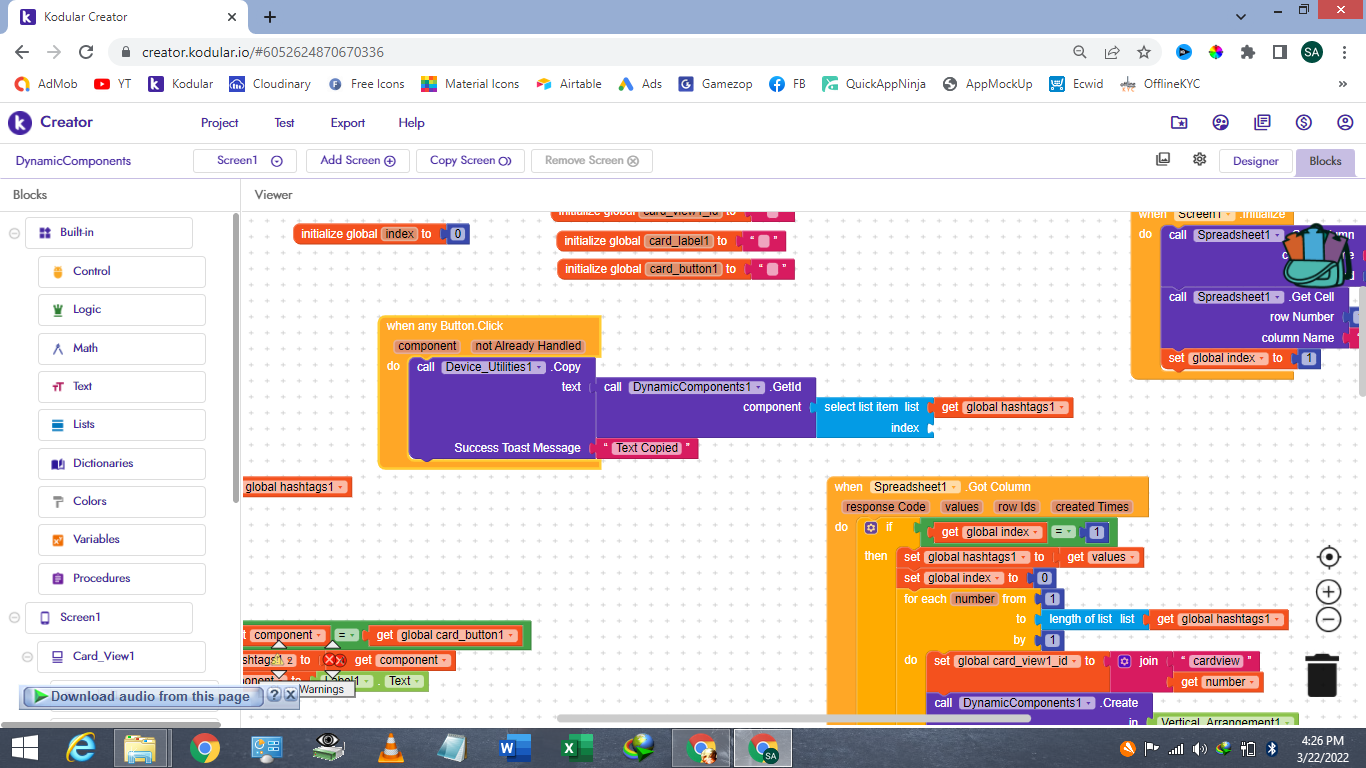Viewport: 1366px width, 768px height.
Task: Open Excel from the taskbar
Action: 577,748
